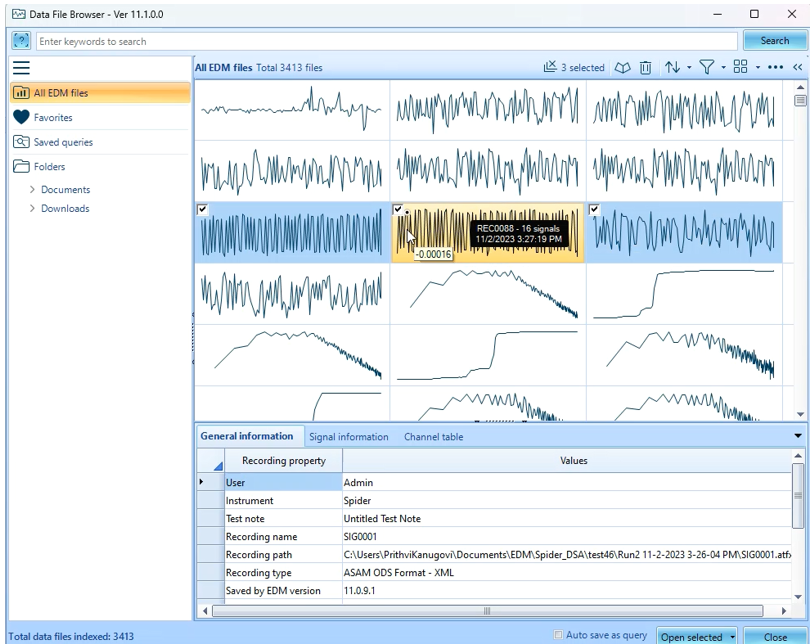This screenshot has width=811, height=644.
Task: Filter files with the funnel icon
Action: (707, 68)
